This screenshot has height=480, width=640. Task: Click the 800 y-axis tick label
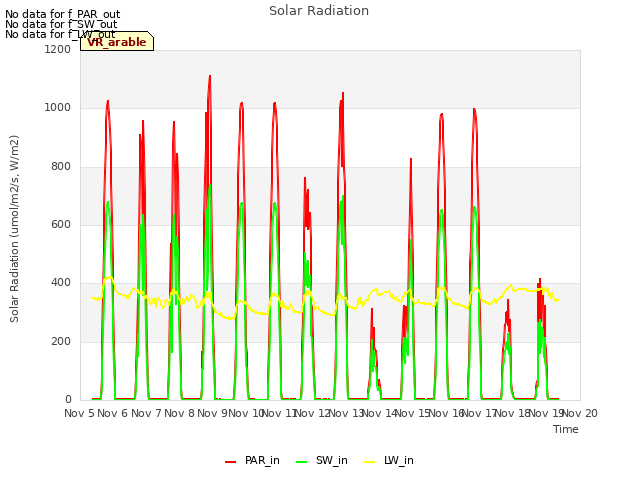point(61,167)
